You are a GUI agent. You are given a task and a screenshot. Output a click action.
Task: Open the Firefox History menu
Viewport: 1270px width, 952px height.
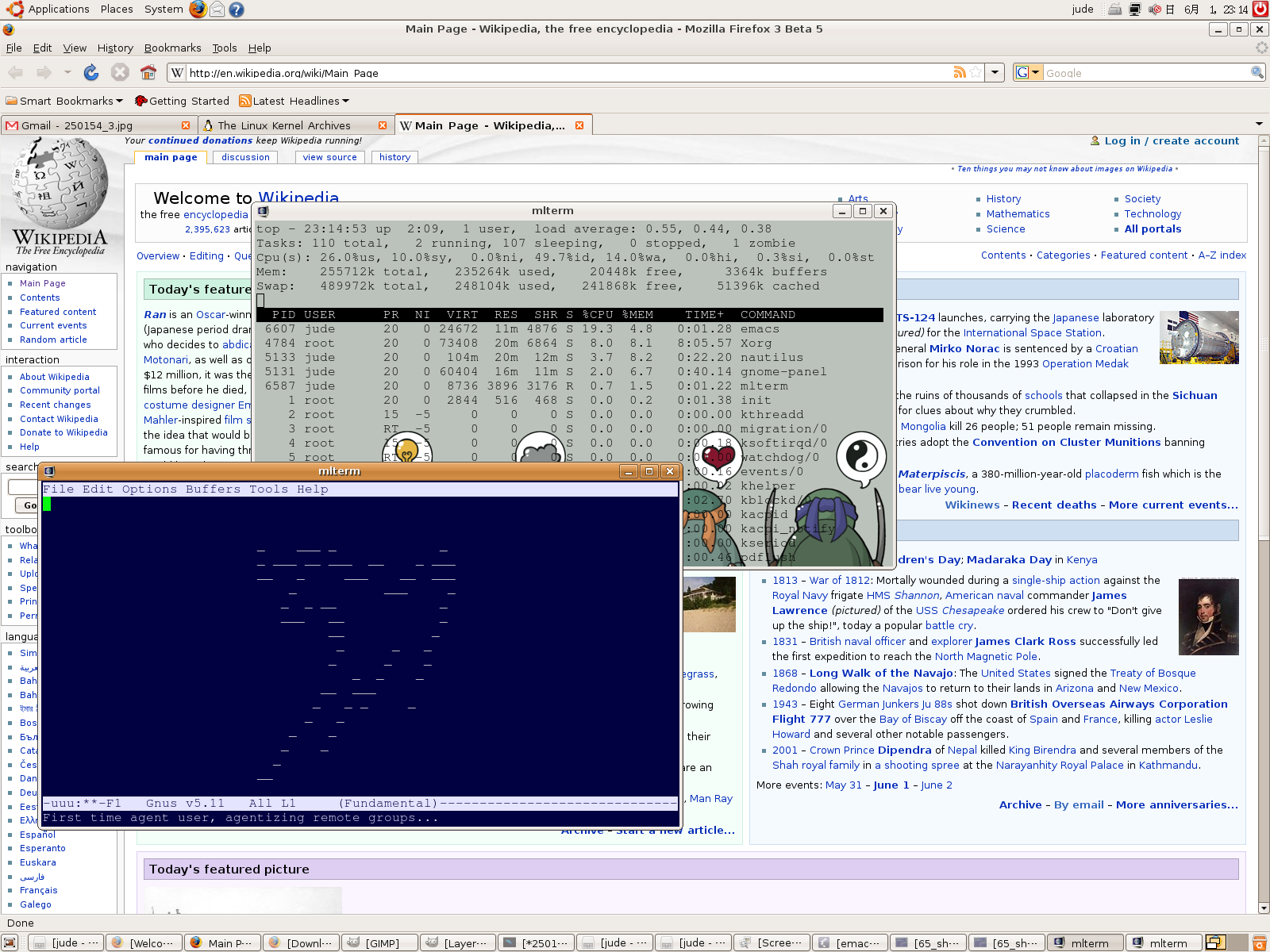point(115,48)
